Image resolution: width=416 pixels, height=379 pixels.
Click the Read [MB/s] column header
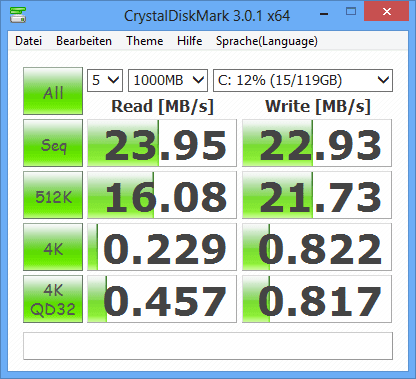click(x=162, y=106)
